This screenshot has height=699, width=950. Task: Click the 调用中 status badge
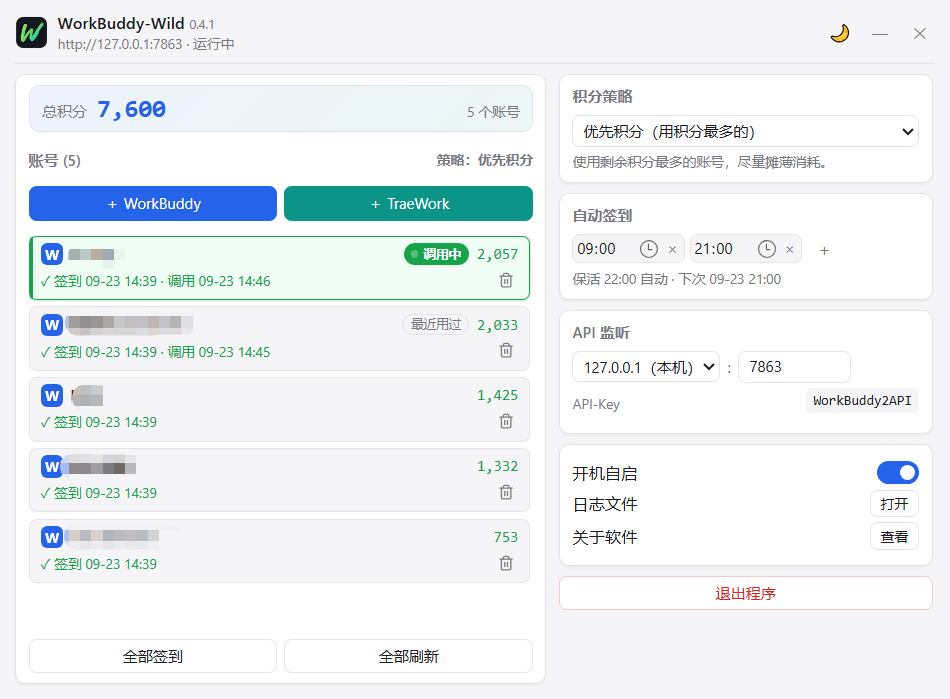(436, 254)
